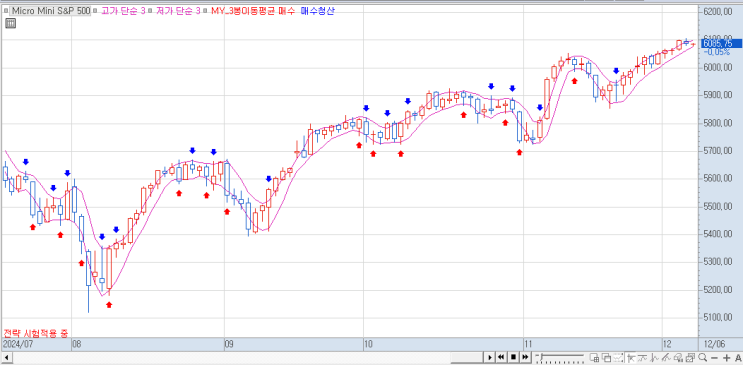Click the 5600.00 price axis label
This screenshot has height=365, width=743.
719,179
